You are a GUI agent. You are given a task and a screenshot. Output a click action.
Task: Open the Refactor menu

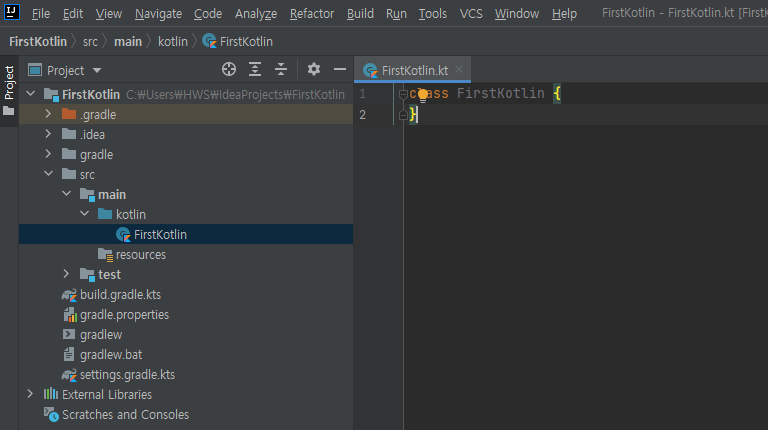312,14
